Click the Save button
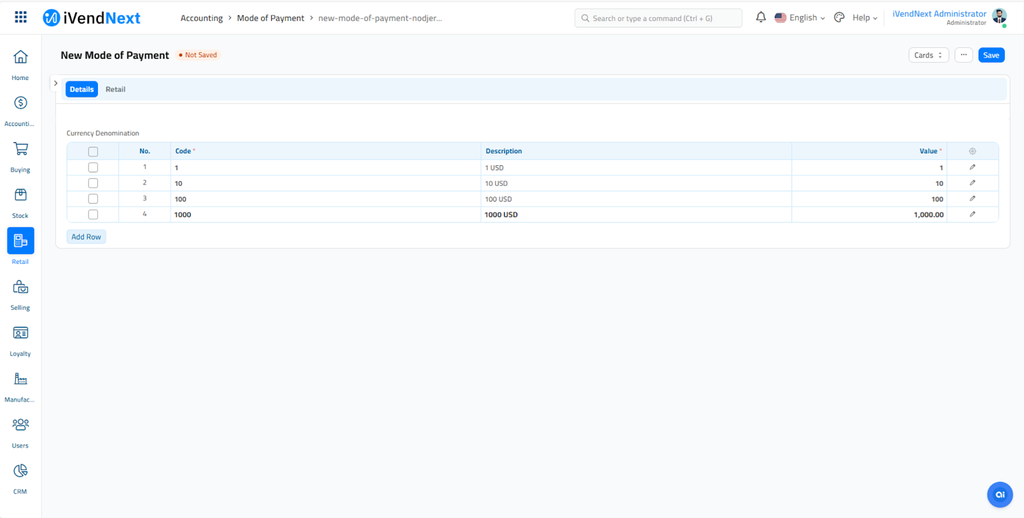Image resolution: width=1024 pixels, height=518 pixels. pos(991,55)
